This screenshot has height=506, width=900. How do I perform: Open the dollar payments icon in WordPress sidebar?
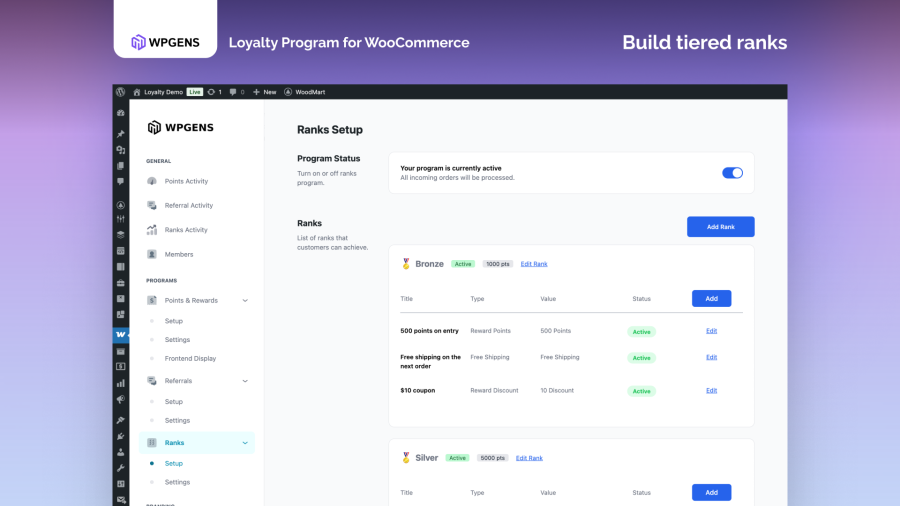pyautogui.click(x=121, y=367)
